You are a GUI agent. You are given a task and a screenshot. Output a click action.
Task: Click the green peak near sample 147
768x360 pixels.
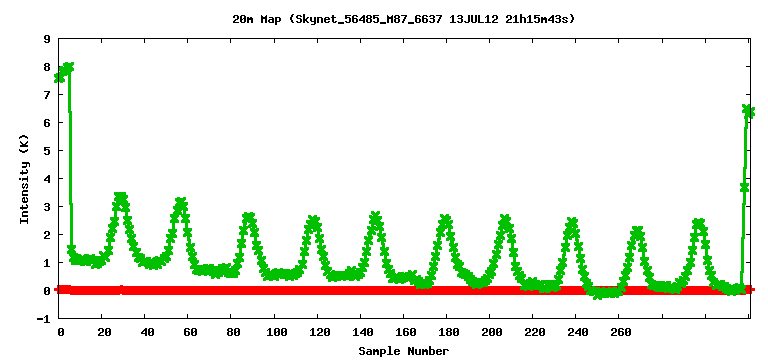[x=376, y=216]
